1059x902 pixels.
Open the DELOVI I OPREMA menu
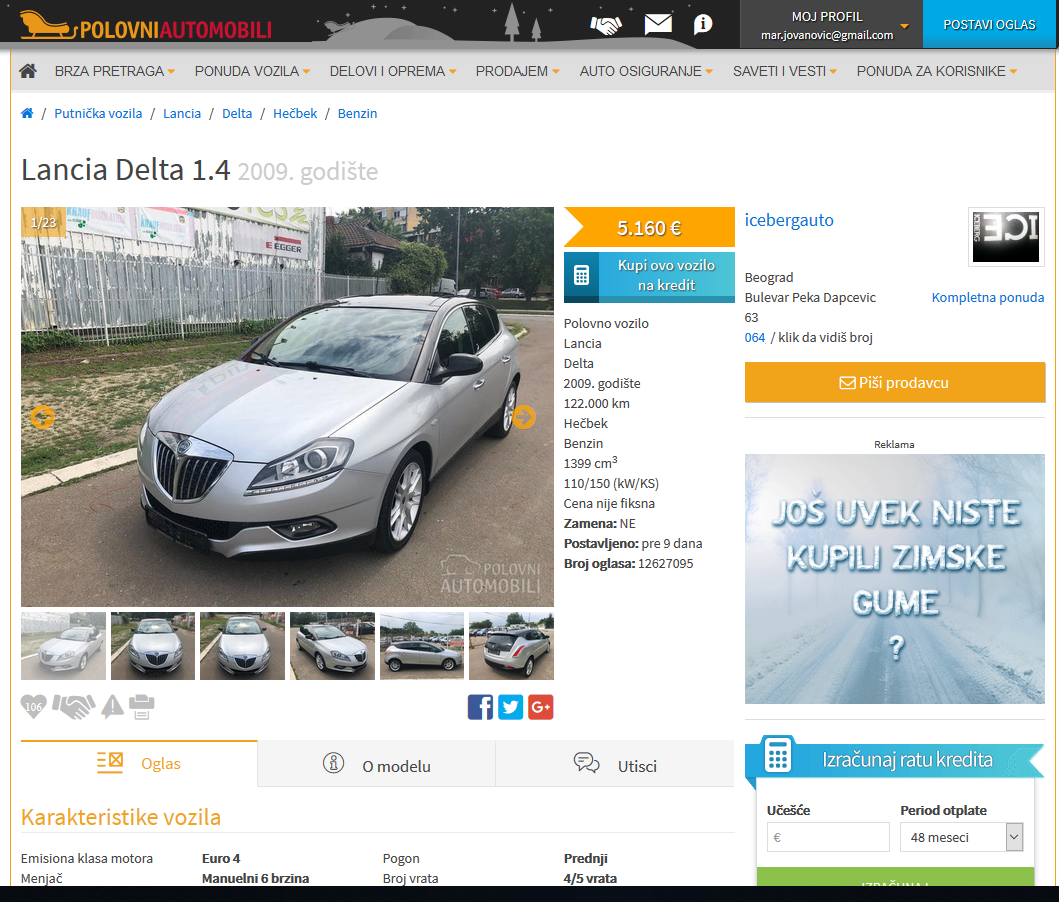click(393, 71)
